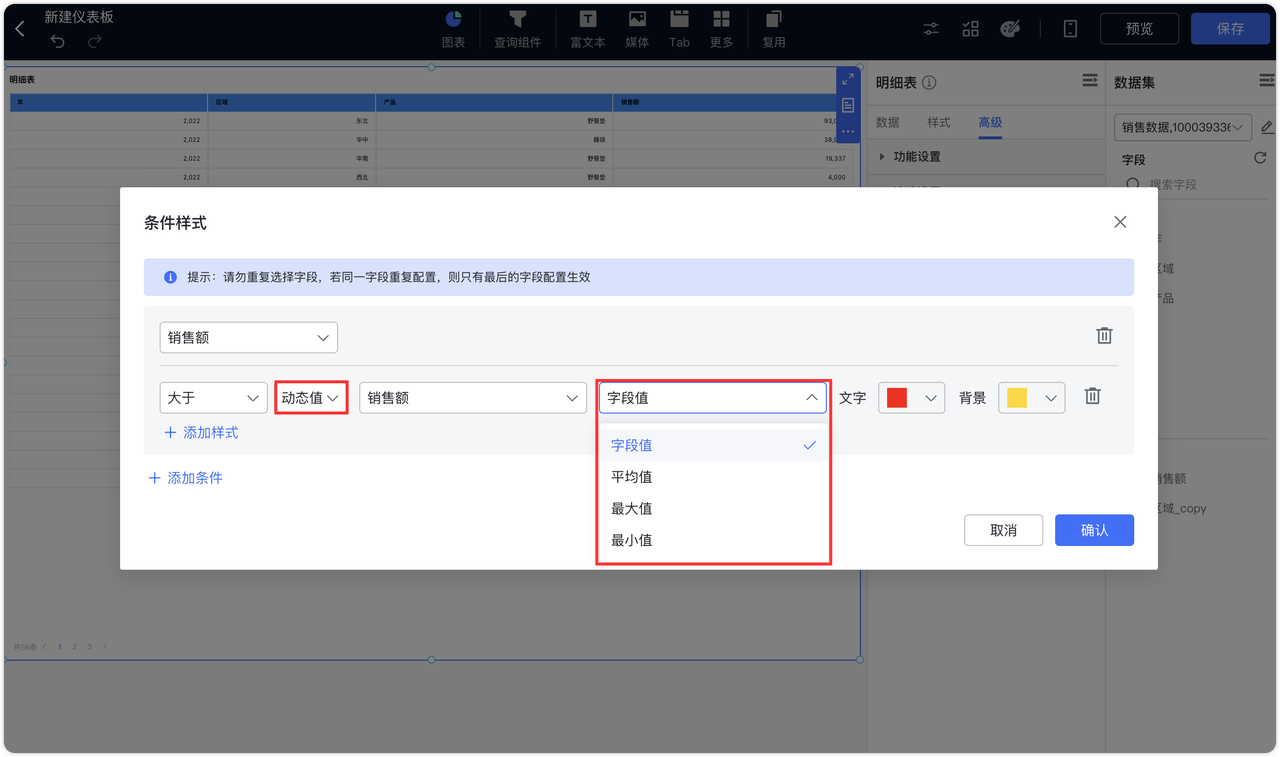1280x757 pixels.
Task: Click the 预览 preview button
Action: click(1139, 29)
